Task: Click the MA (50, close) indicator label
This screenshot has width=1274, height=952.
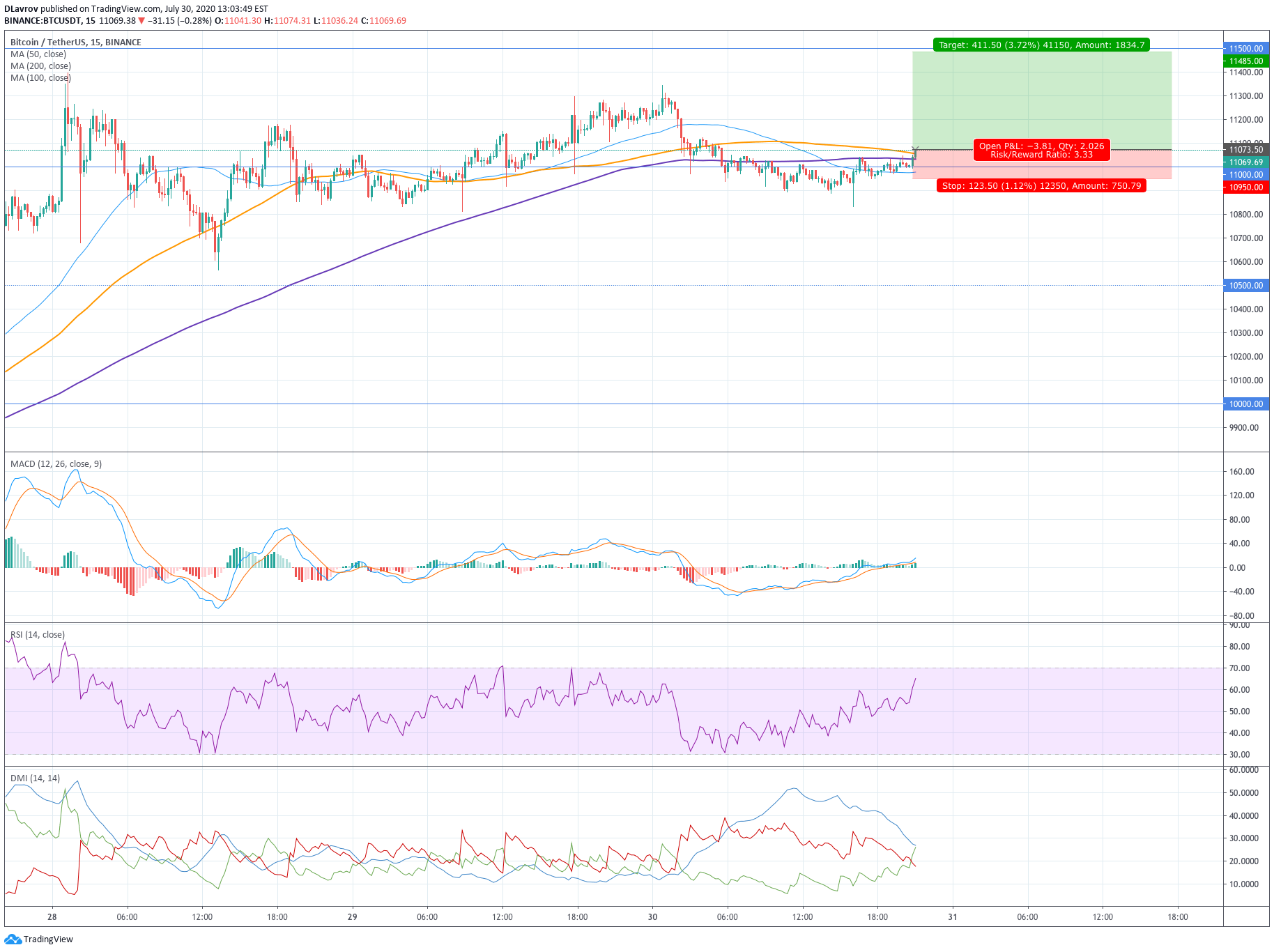Action: coord(38,54)
